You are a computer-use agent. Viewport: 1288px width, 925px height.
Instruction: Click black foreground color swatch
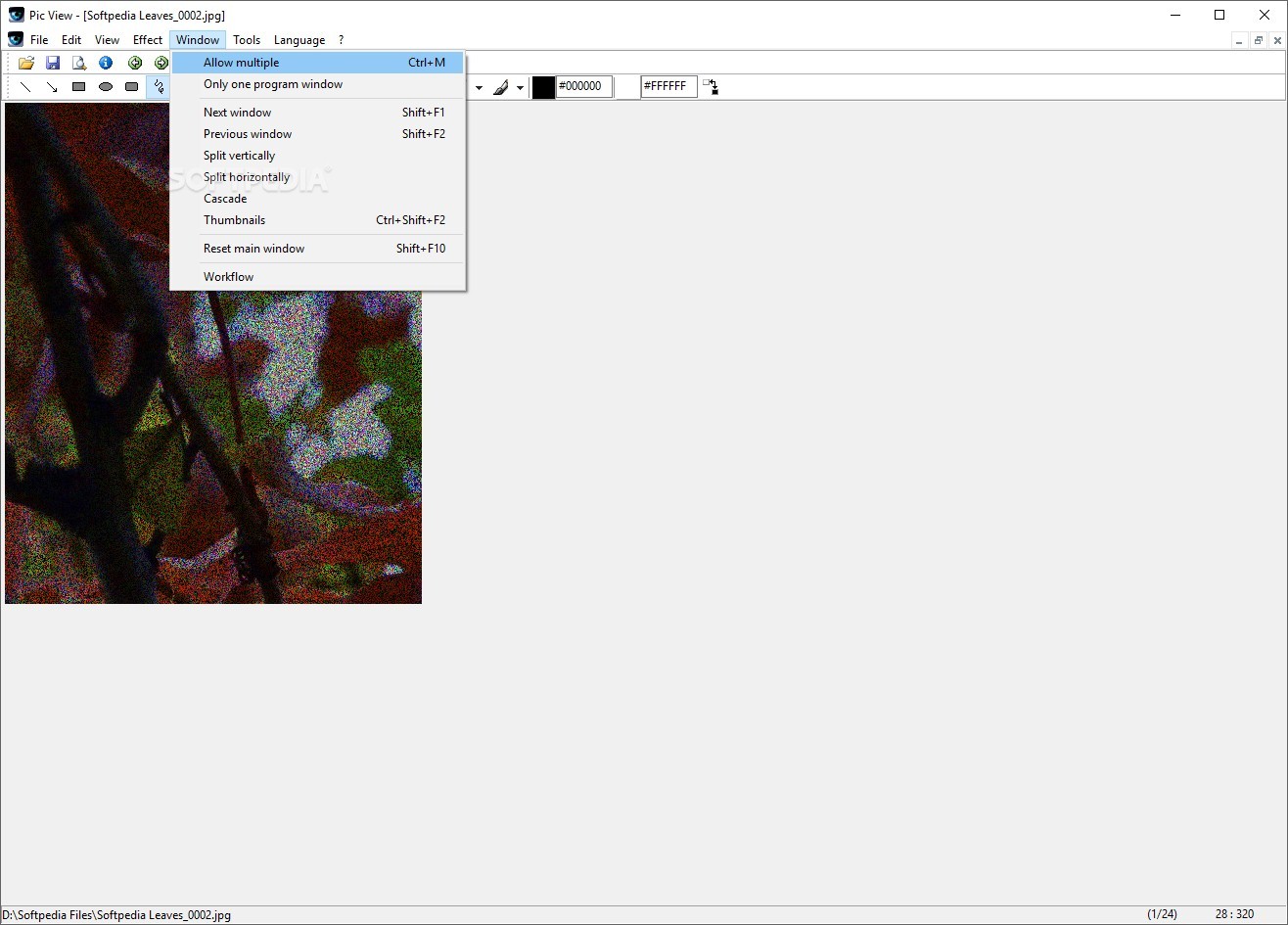(x=543, y=87)
